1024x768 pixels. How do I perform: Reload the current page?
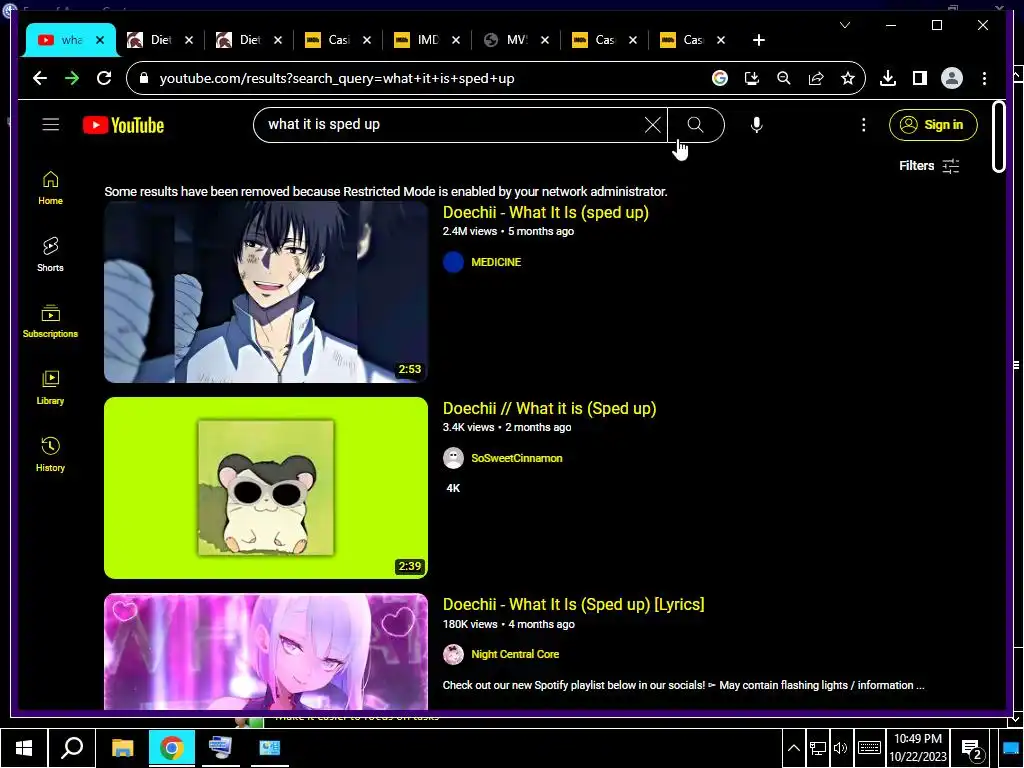[104, 78]
